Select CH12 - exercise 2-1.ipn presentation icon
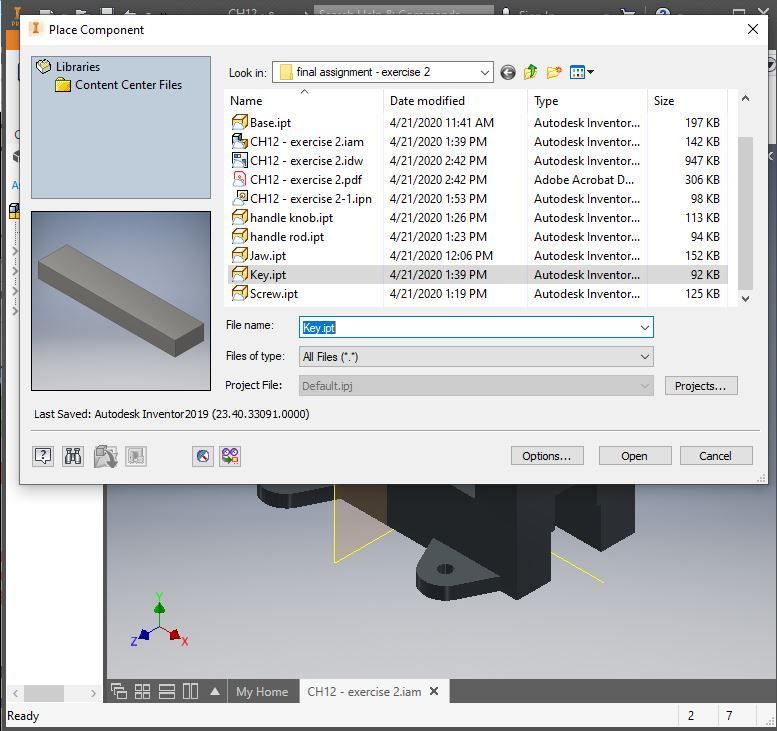Image resolution: width=777 pixels, height=731 pixels. pyautogui.click(x=239, y=198)
